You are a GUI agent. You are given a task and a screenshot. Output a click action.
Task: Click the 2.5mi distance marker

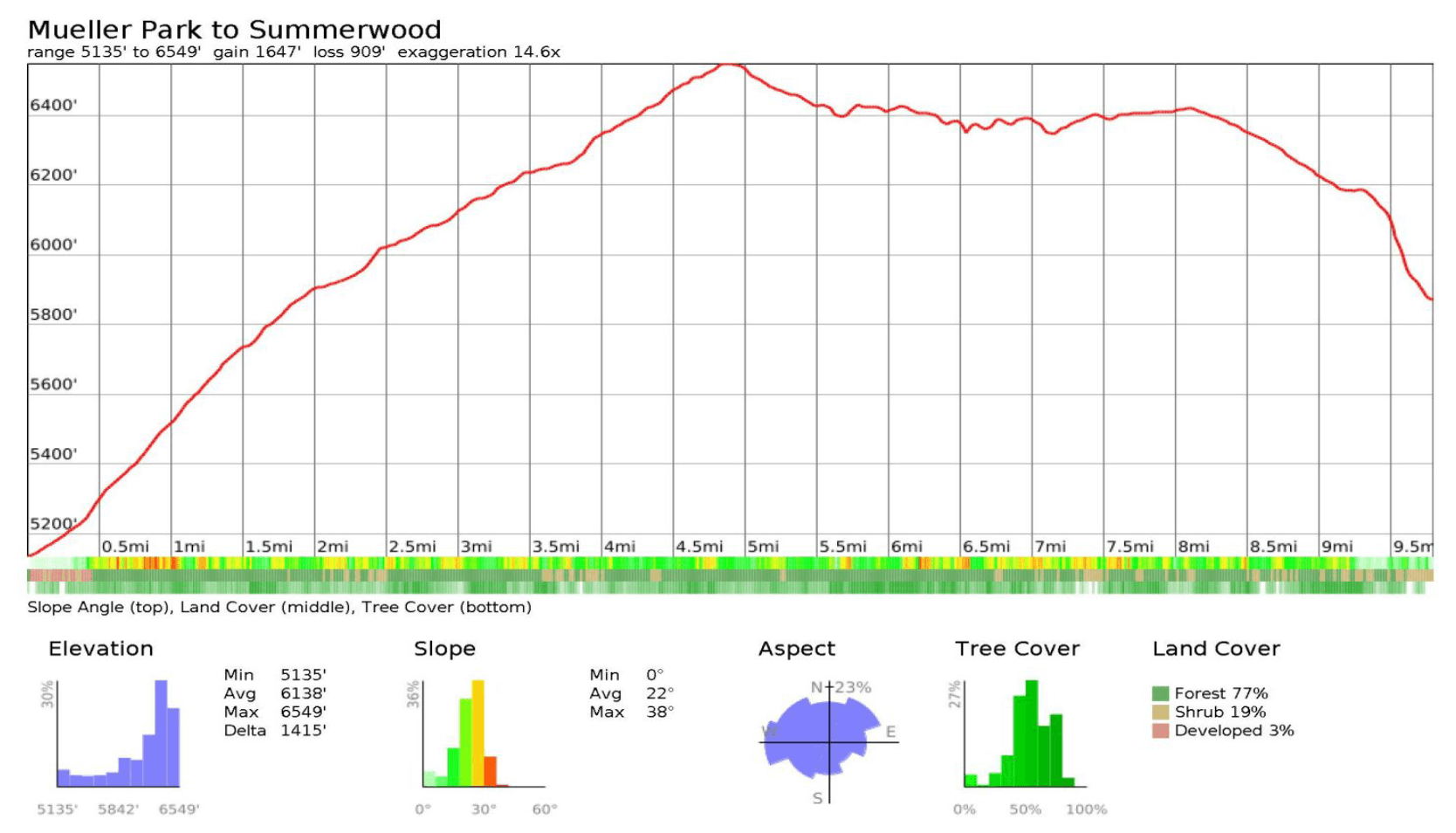(x=412, y=547)
